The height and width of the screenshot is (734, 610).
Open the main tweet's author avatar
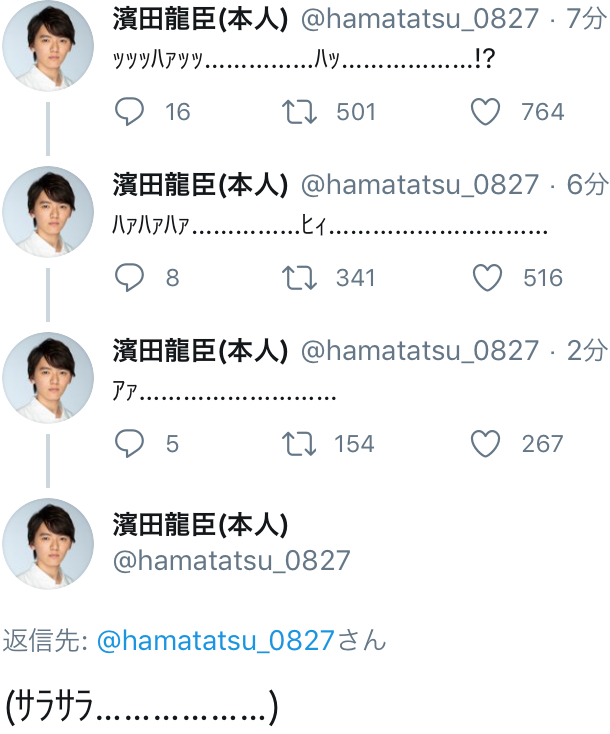[47, 544]
